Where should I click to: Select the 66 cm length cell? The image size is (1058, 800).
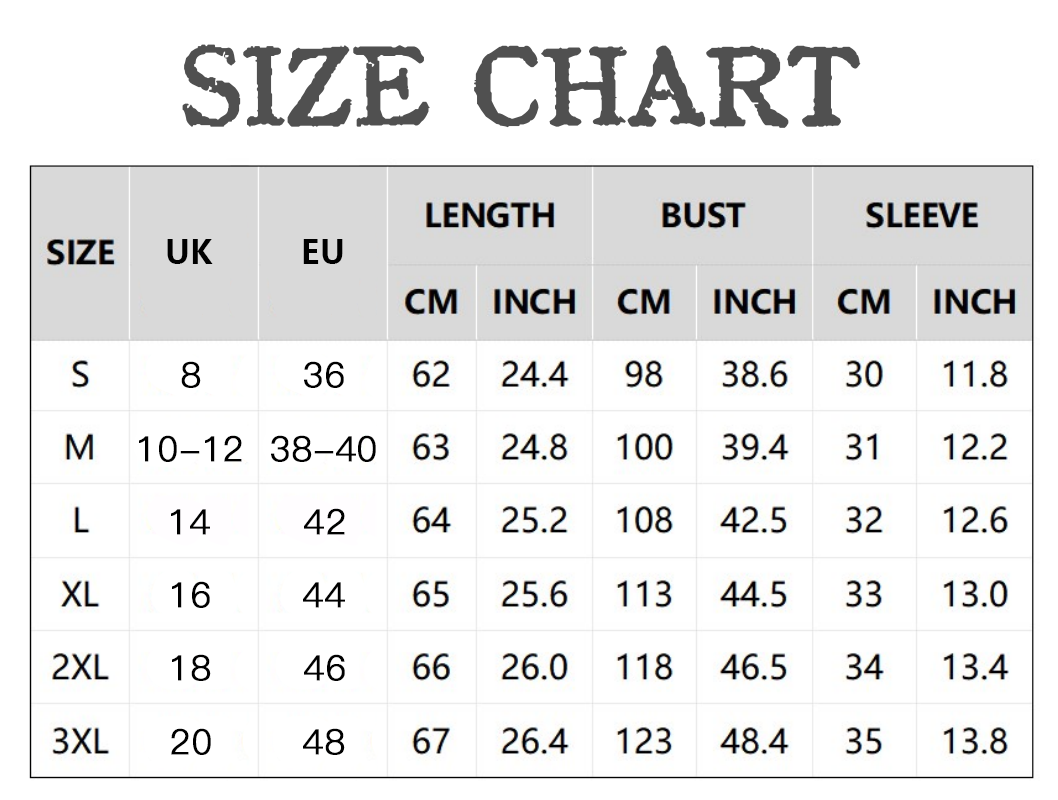tap(431, 667)
